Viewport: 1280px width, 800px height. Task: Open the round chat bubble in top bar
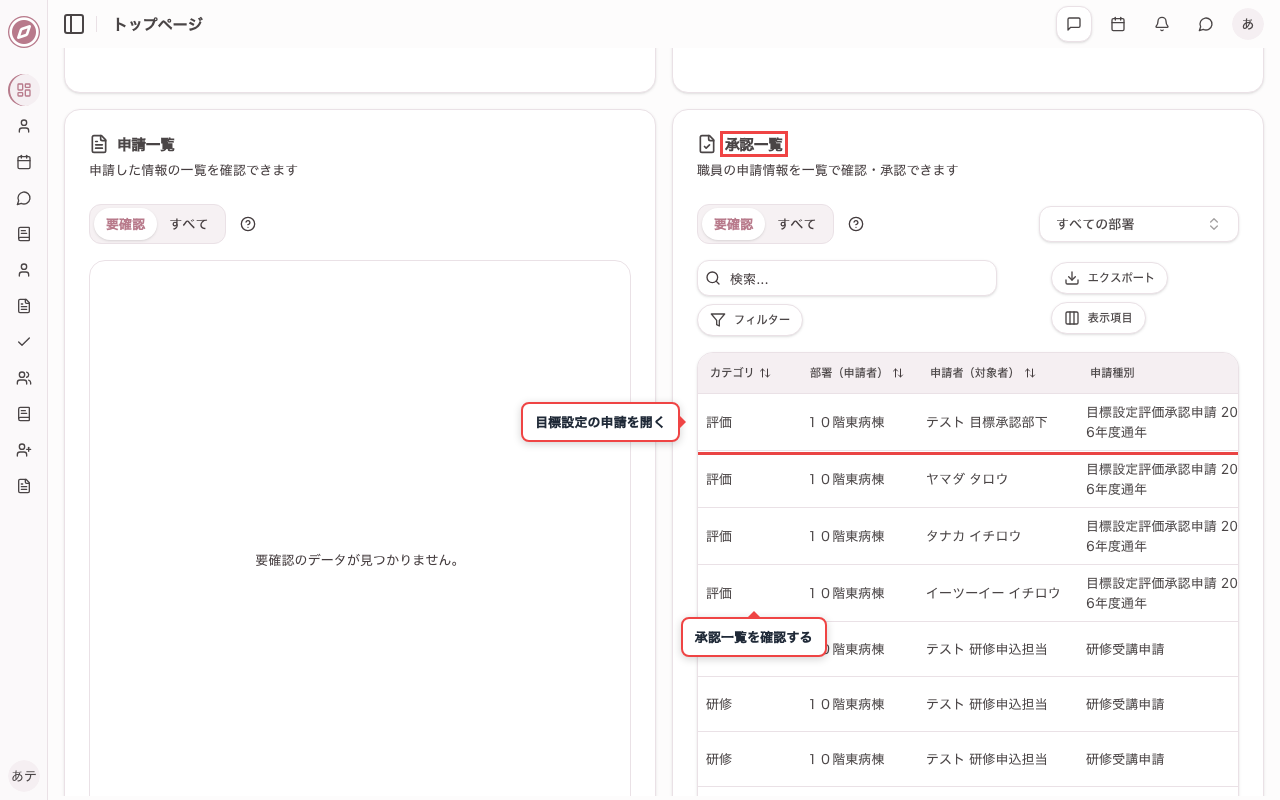tap(1206, 24)
